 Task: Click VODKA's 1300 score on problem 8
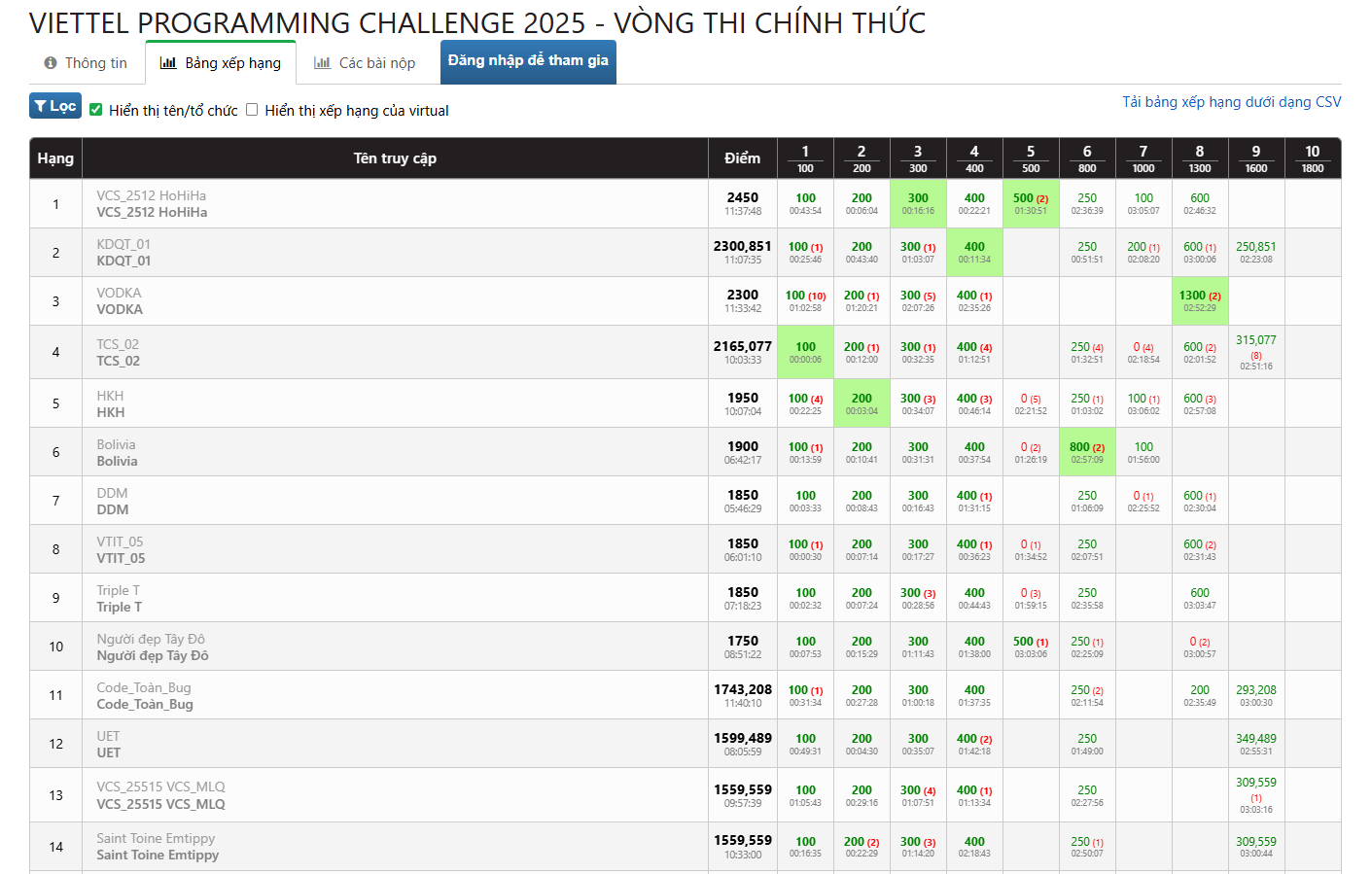pos(1200,300)
